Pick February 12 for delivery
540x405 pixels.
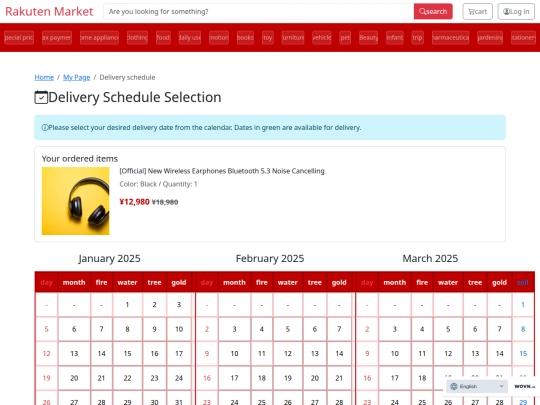tap(288, 354)
